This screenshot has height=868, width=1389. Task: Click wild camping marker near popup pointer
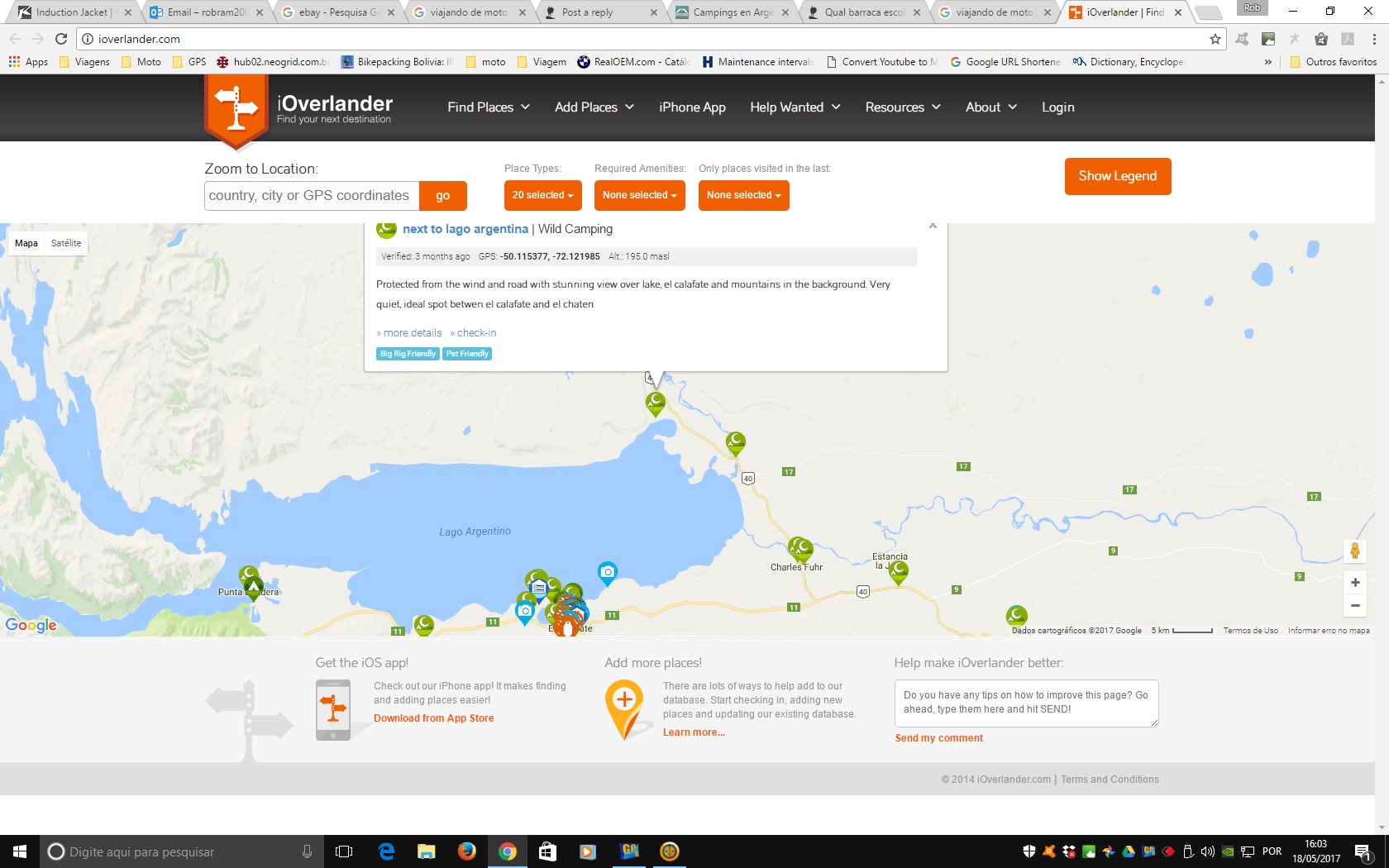[656, 403]
